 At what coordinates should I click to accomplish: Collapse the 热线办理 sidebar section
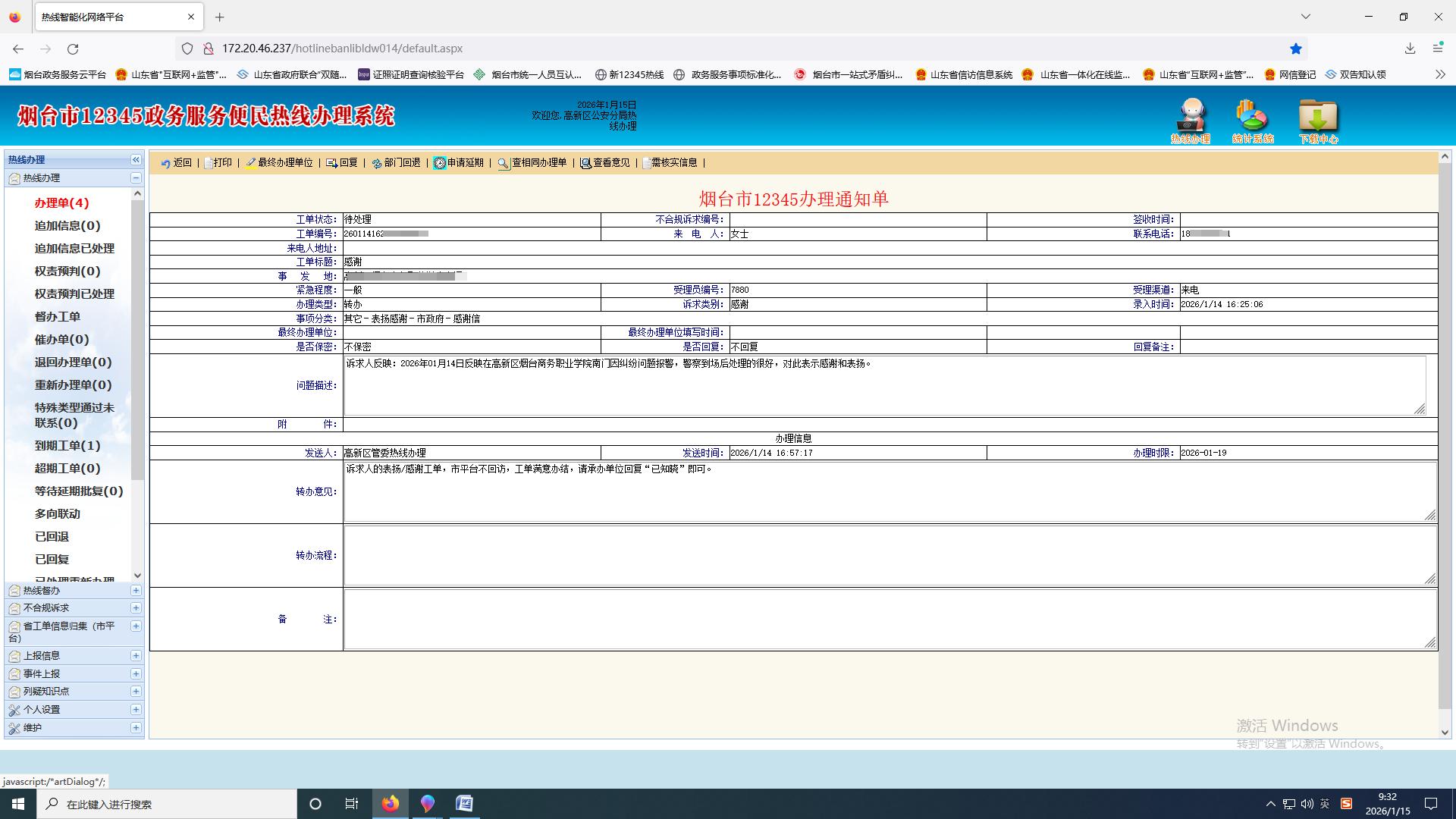(x=136, y=178)
